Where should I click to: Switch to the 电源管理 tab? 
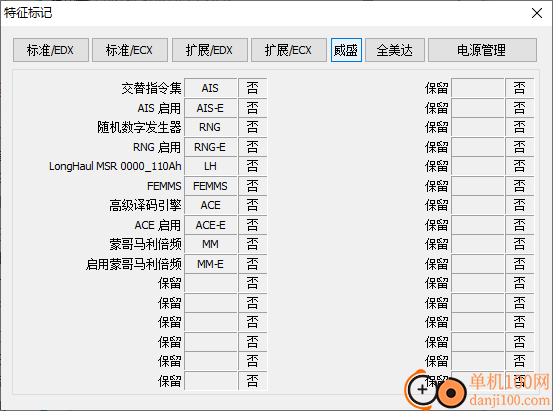coord(482,50)
